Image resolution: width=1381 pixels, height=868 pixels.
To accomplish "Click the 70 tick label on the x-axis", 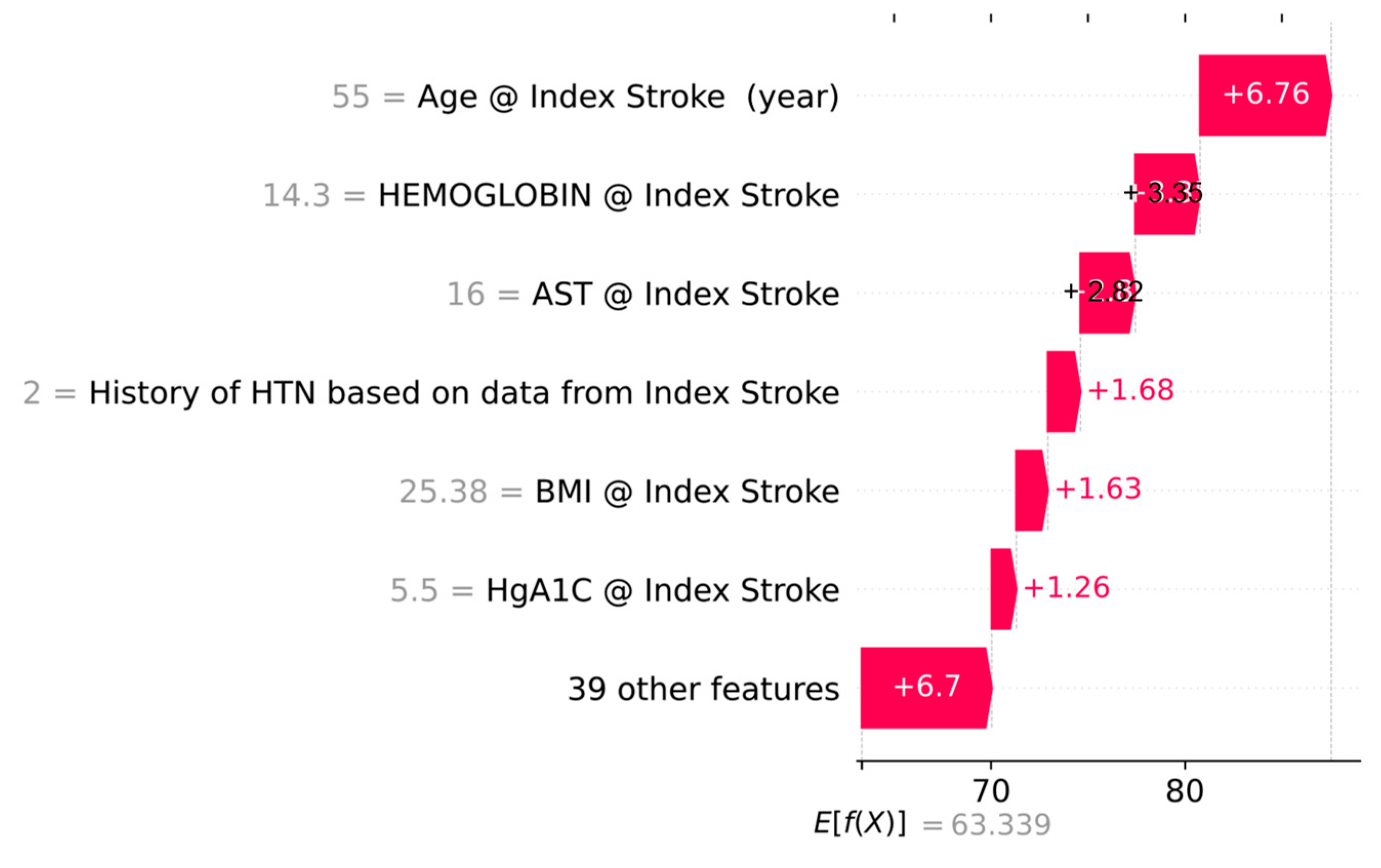I will [991, 791].
